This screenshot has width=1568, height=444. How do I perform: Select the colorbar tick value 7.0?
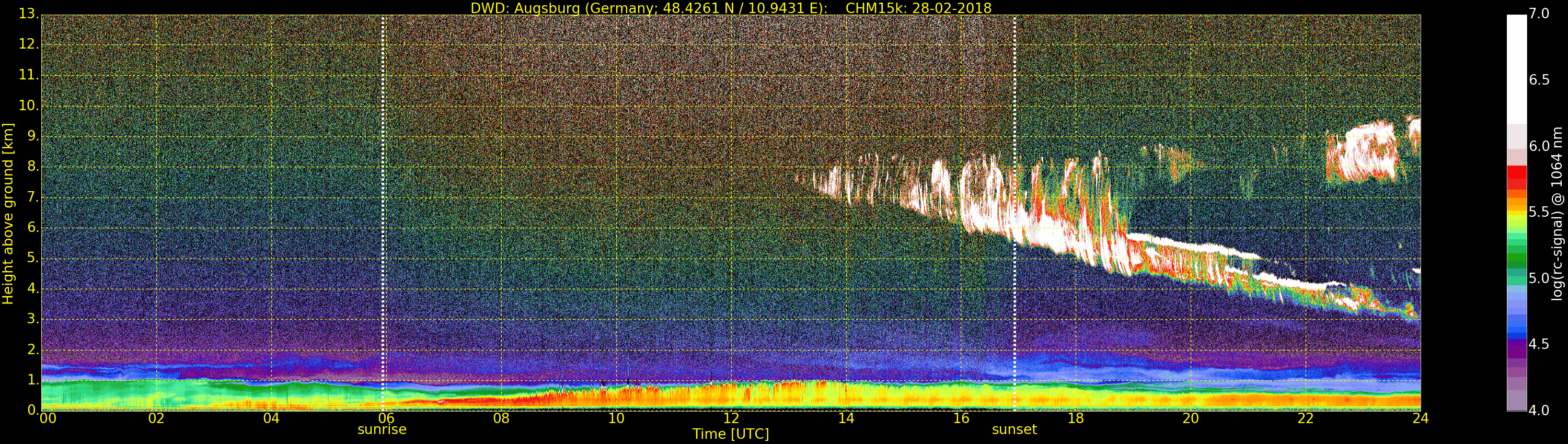click(1539, 14)
